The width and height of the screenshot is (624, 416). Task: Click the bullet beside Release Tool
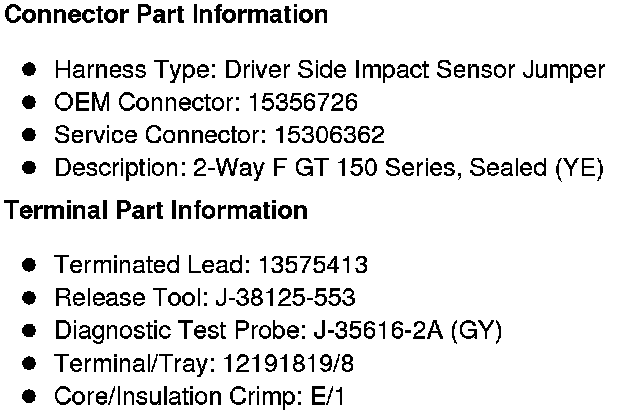click(x=30, y=297)
